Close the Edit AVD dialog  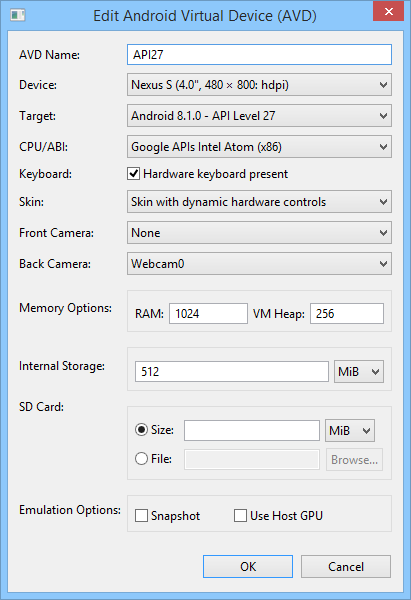[x=388, y=11]
